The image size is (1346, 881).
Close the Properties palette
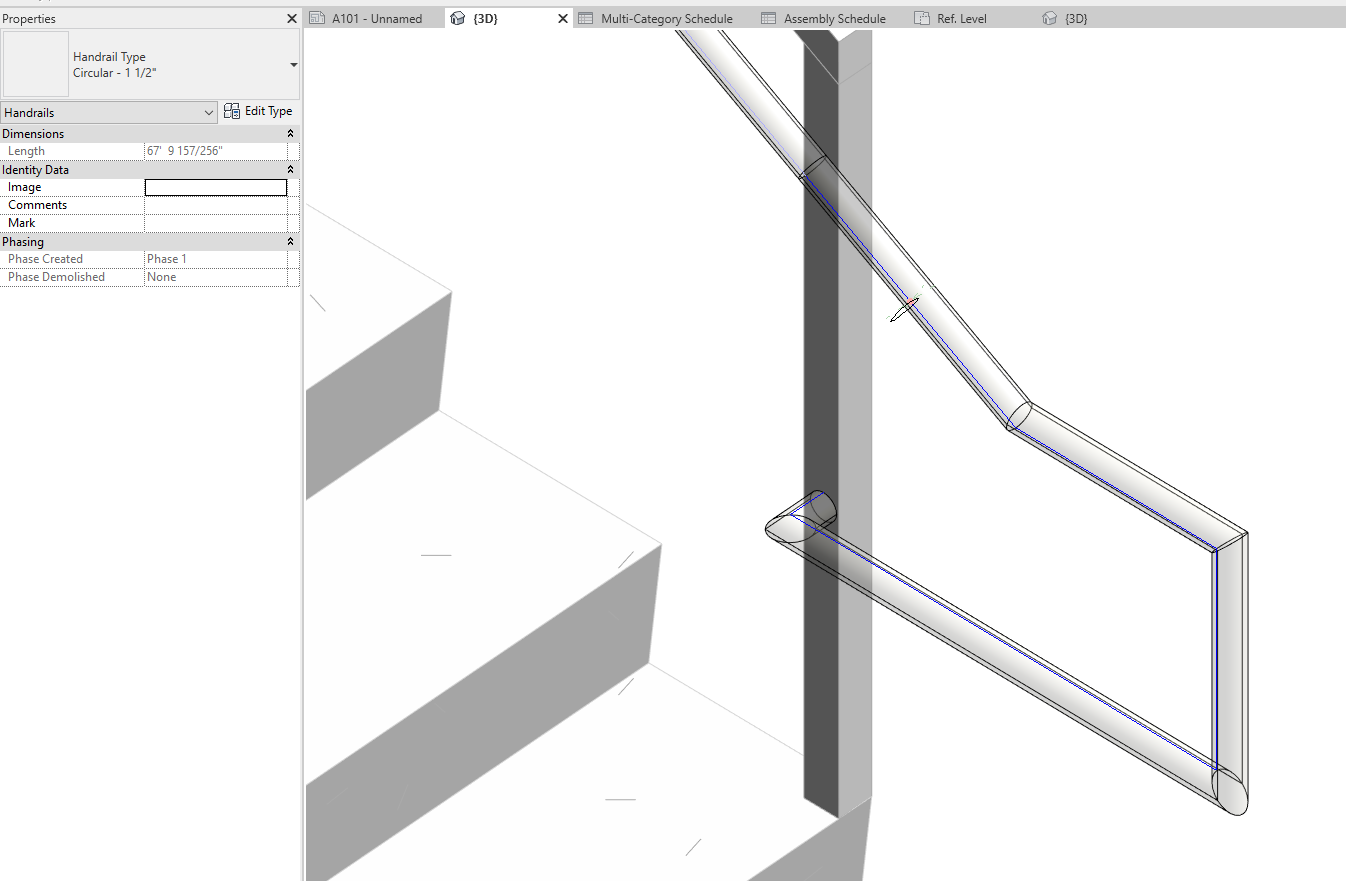[291, 17]
